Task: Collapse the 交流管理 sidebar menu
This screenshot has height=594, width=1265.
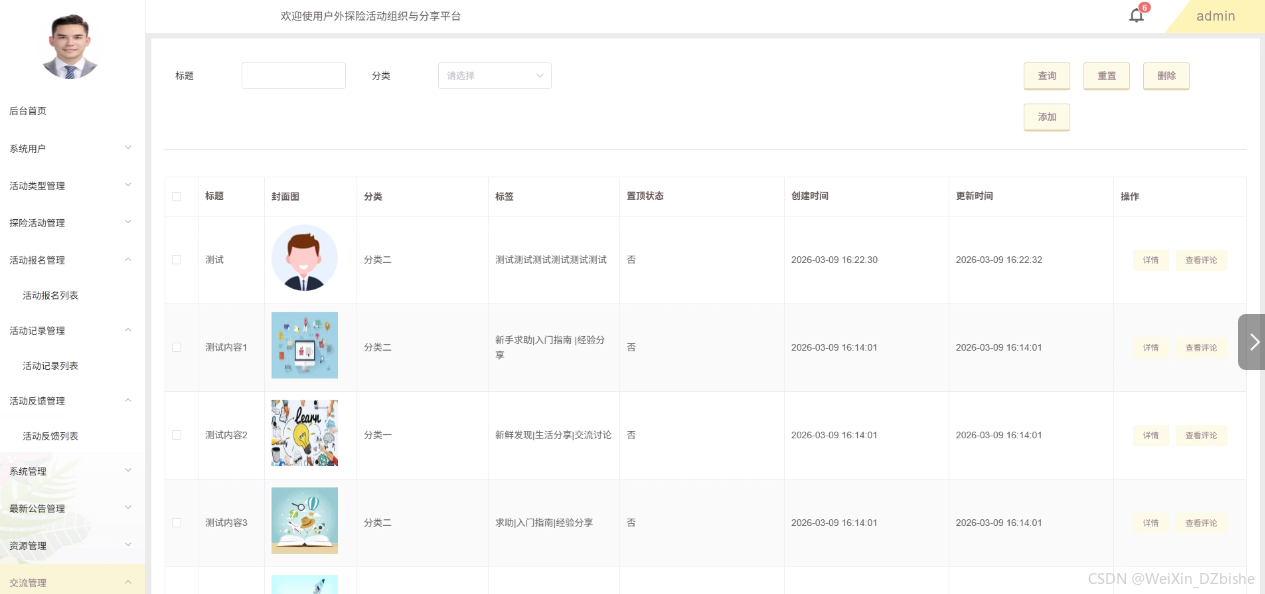Action: 72,582
